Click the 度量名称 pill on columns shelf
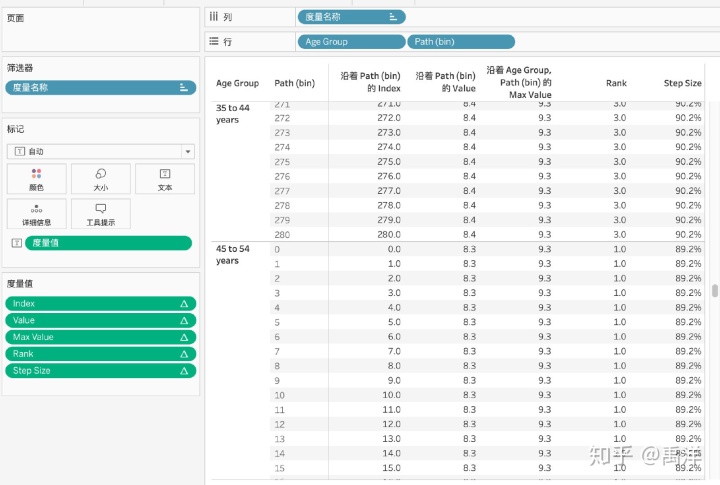The image size is (720, 485). (x=350, y=17)
